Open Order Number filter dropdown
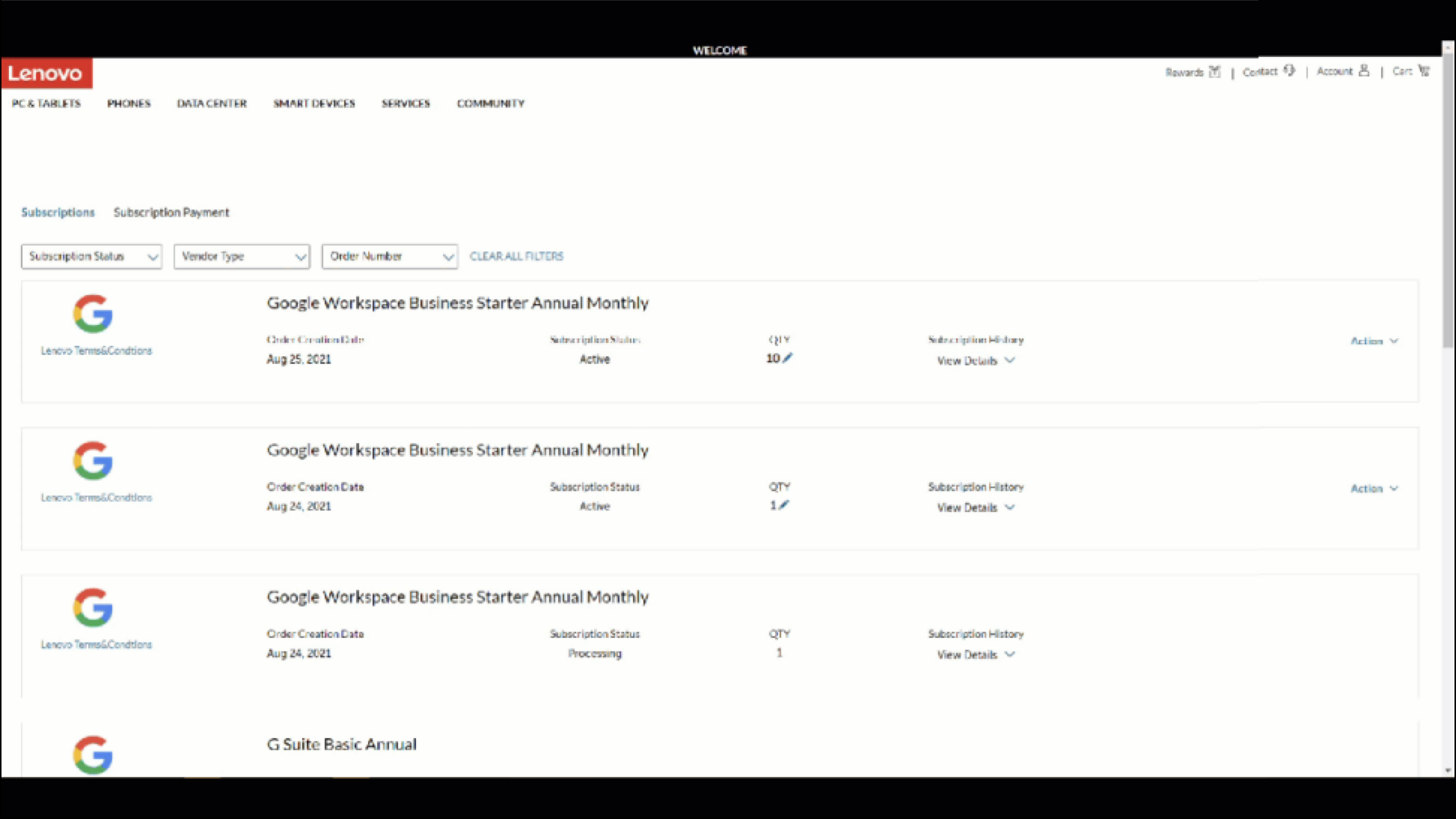The image size is (1456, 819). pos(390,256)
